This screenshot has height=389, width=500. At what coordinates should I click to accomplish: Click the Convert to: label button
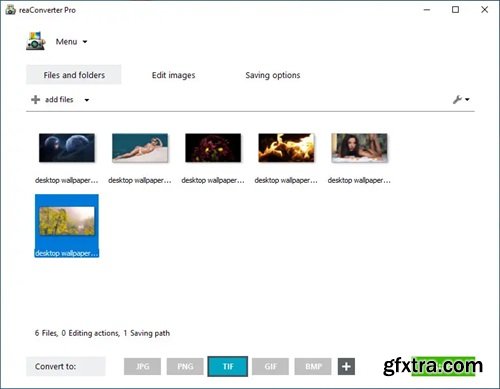pyautogui.click(x=66, y=366)
